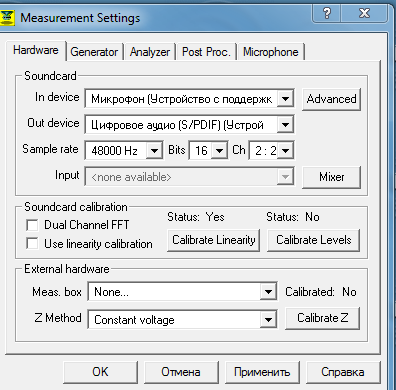Click the 'Soundcard calibration' group label
The height and width of the screenshot is (390, 396).
pos(76,207)
